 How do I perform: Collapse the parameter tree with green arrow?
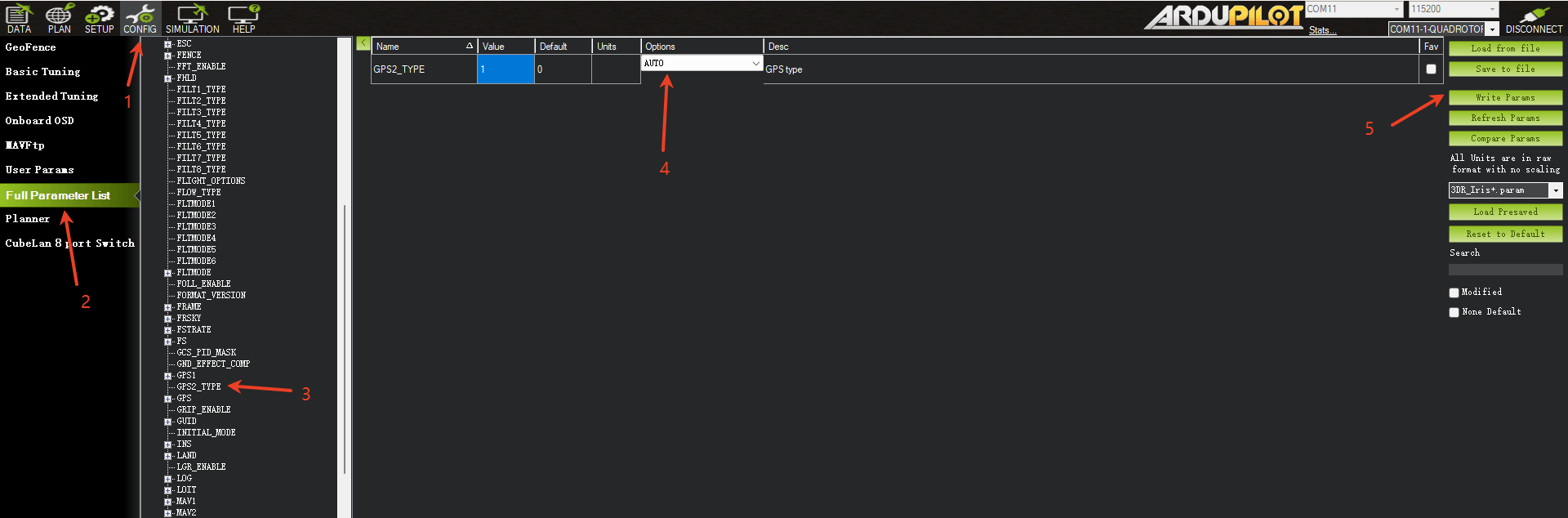click(x=363, y=43)
